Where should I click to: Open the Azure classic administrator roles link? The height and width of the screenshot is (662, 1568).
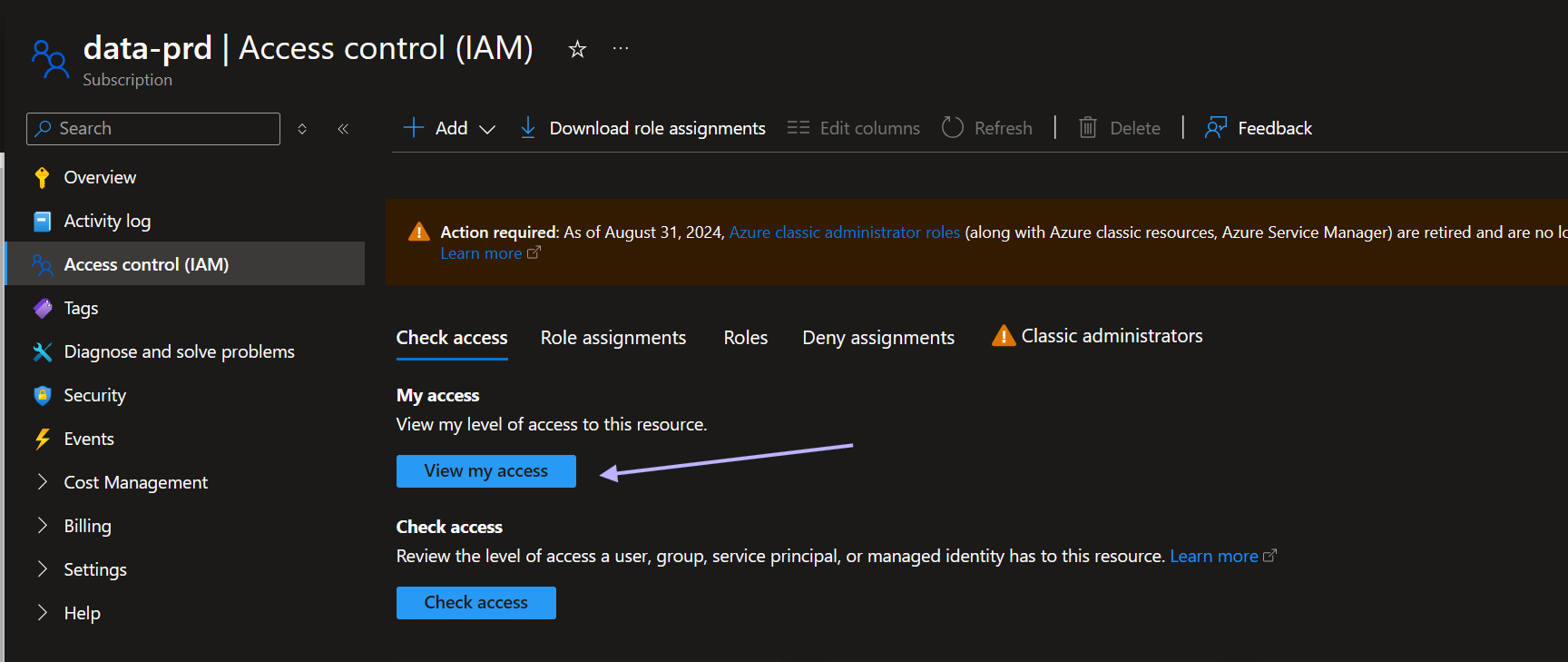click(845, 232)
